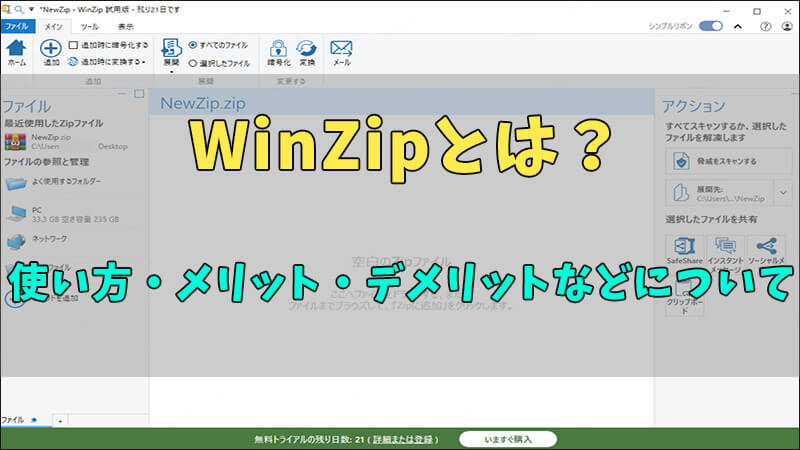The width and height of the screenshot is (800, 450).
Task: Open the help question mark icon
Action: [765, 27]
